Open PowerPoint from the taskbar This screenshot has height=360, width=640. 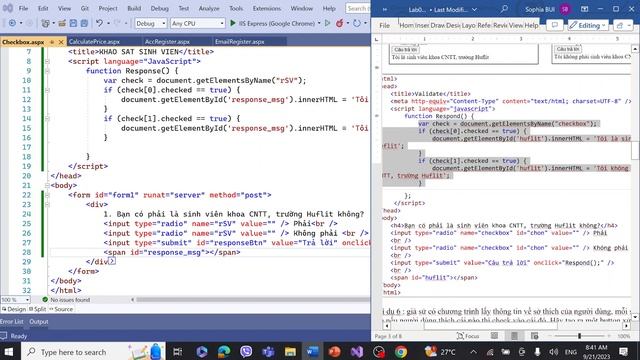[x=334, y=351]
